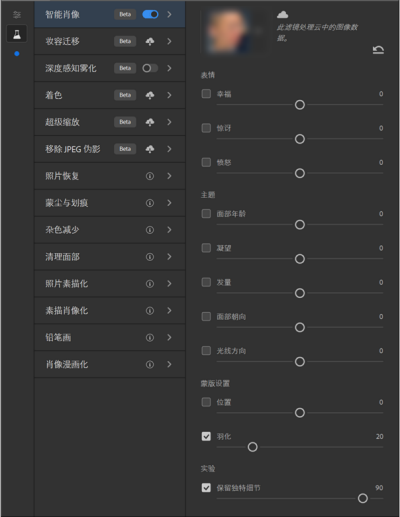Show info for 照片素描化 filter
The height and width of the screenshot is (517, 400).
click(x=150, y=284)
